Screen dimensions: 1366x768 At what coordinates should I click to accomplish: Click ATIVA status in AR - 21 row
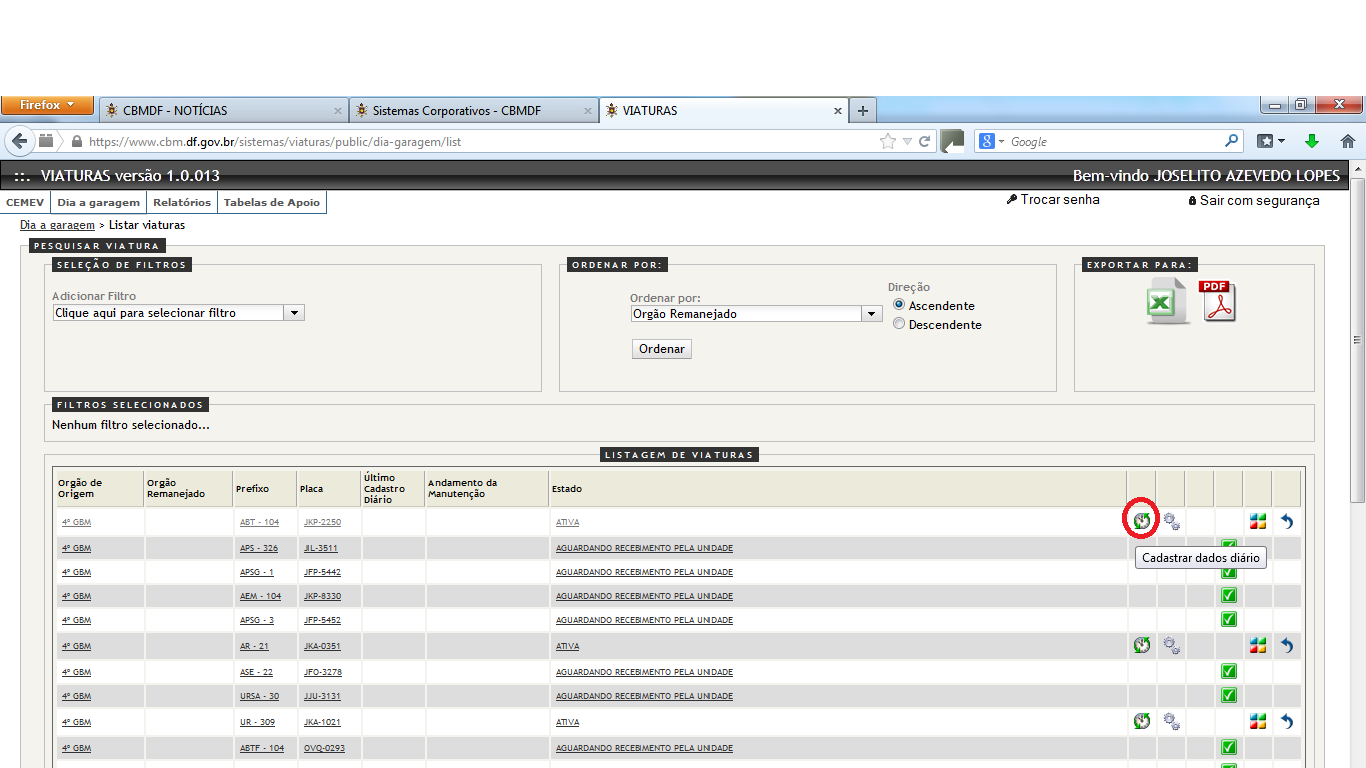coord(567,646)
